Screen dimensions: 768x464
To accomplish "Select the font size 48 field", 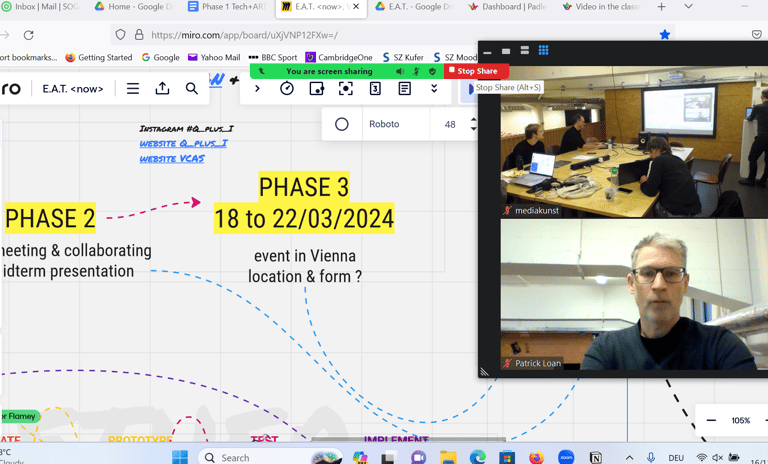I will (x=450, y=124).
